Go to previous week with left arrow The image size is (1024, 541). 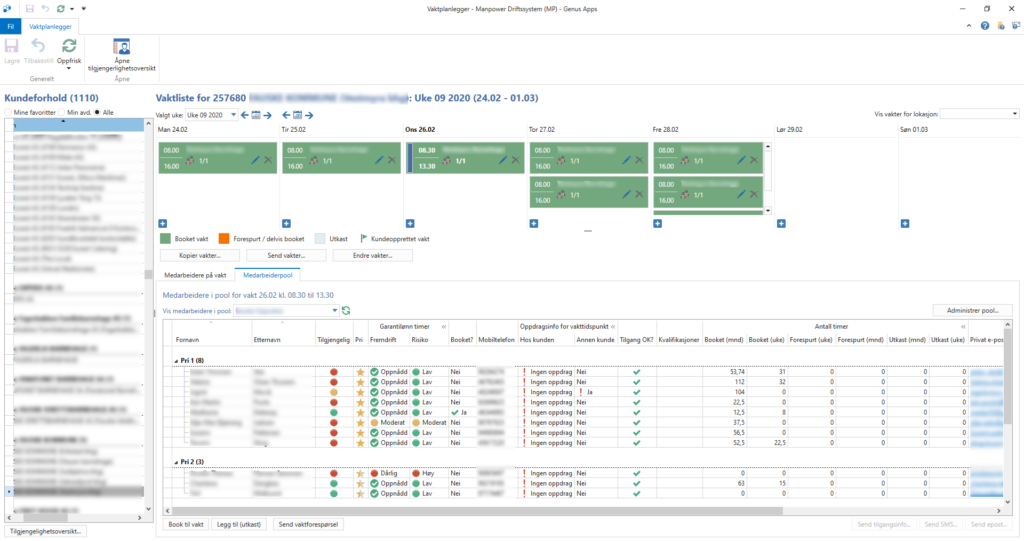click(x=245, y=115)
